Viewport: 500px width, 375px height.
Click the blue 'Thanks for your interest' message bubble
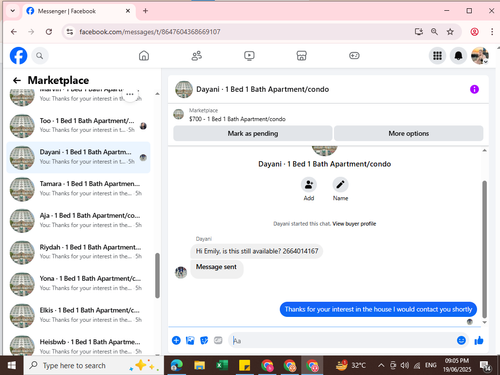[x=378, y=309]
